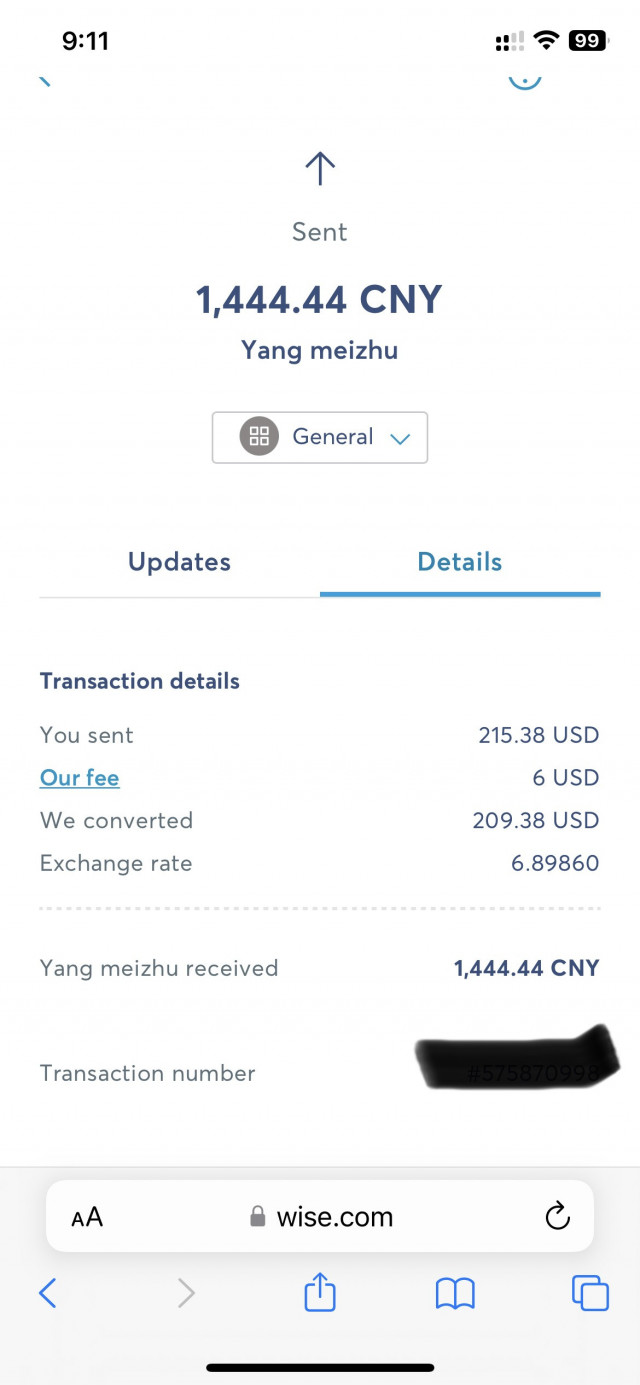
Task: Tap the Safari forward arrow
Action: [186, 1293]
